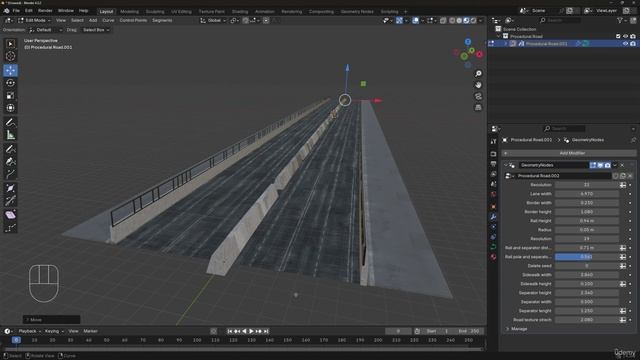Expand Procedural Road.001 in outliner

[506, 44]
